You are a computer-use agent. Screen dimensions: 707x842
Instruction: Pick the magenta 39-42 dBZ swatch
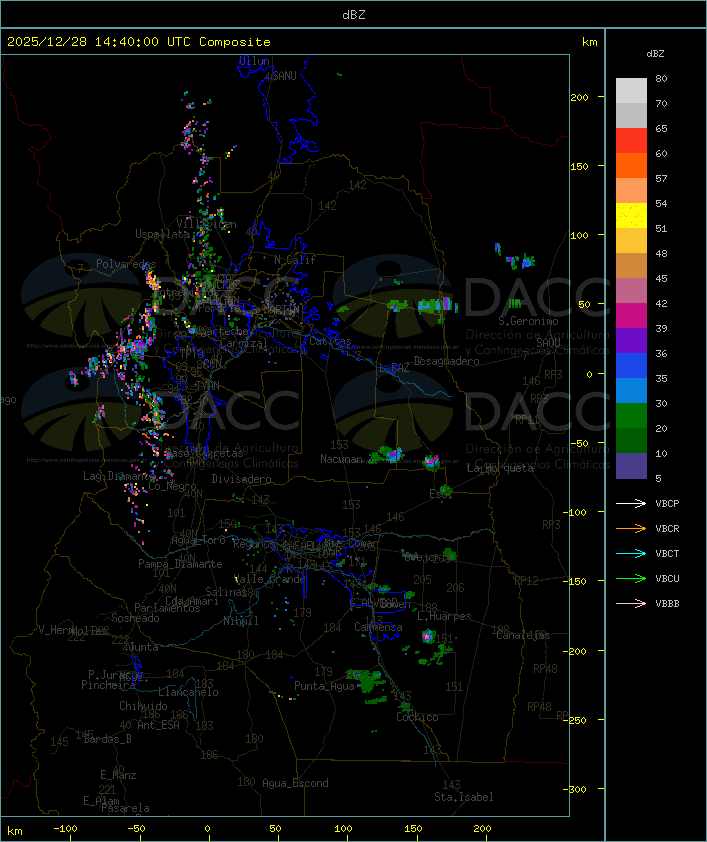point(631,316)
